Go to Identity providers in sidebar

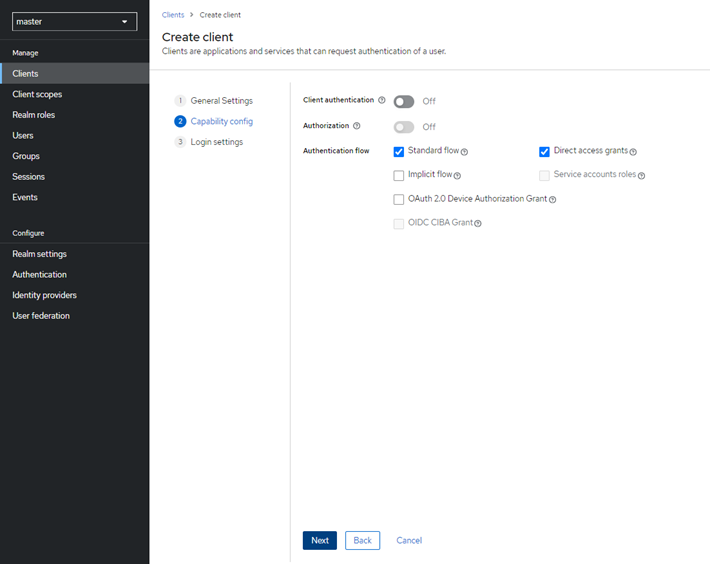tap(44, 295)
